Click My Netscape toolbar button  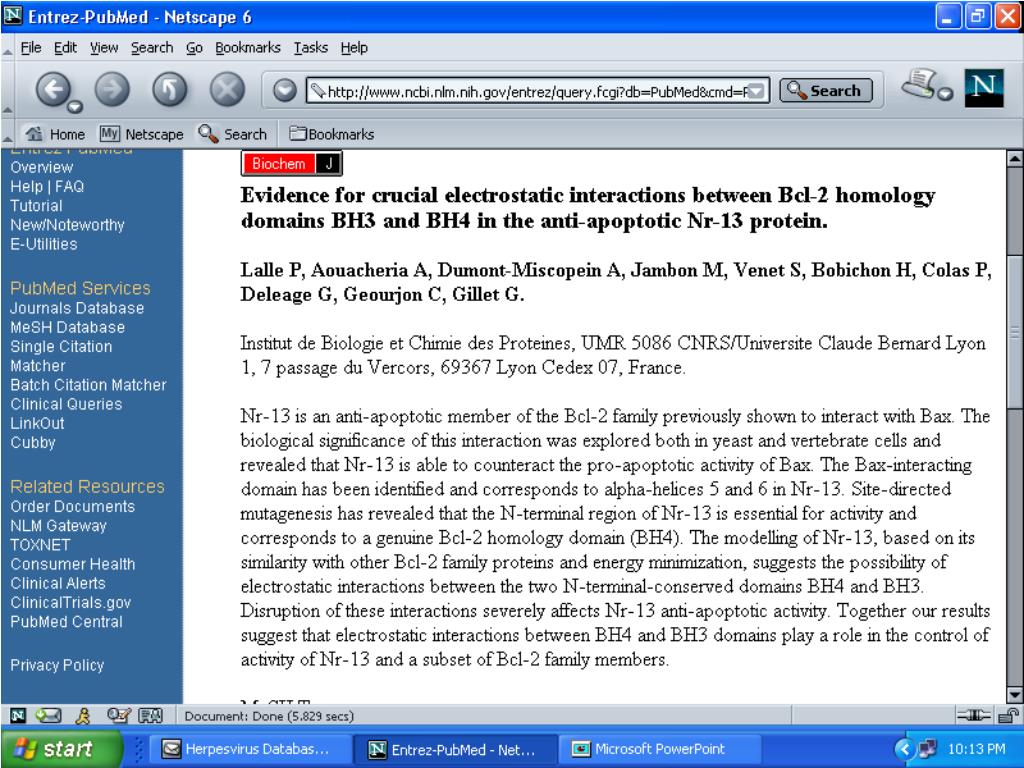[141, 134]
